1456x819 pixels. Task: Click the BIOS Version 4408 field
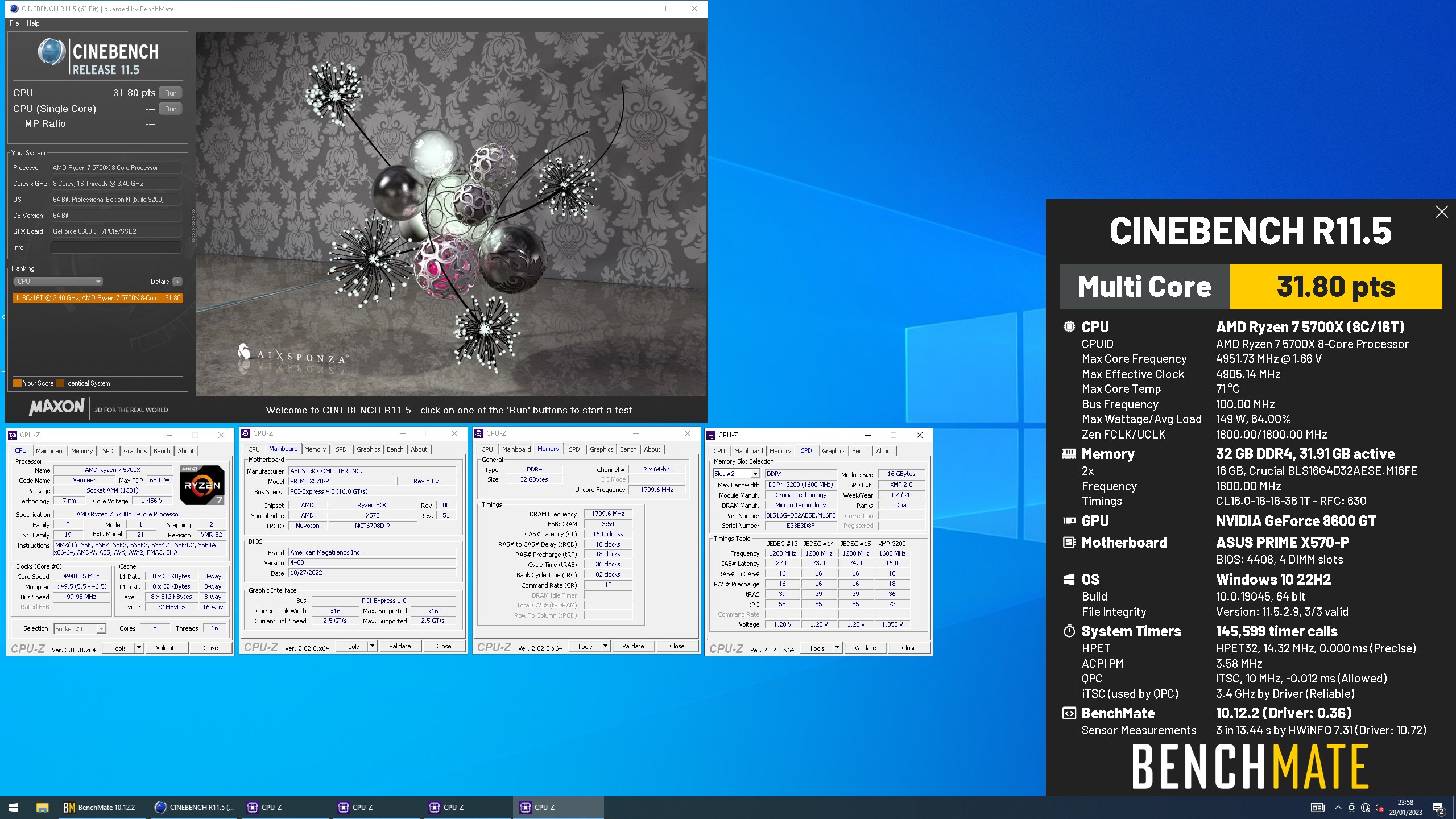pos(373,562)
